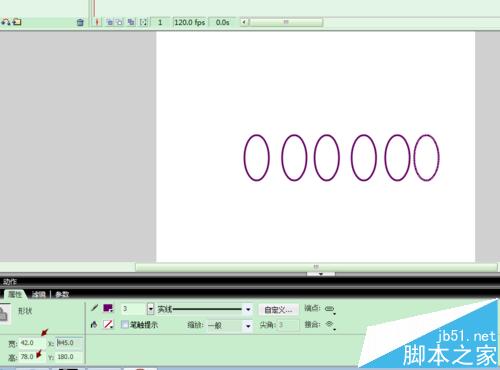Click the 120.0 fps frame rate

click(x=190, y=22)
